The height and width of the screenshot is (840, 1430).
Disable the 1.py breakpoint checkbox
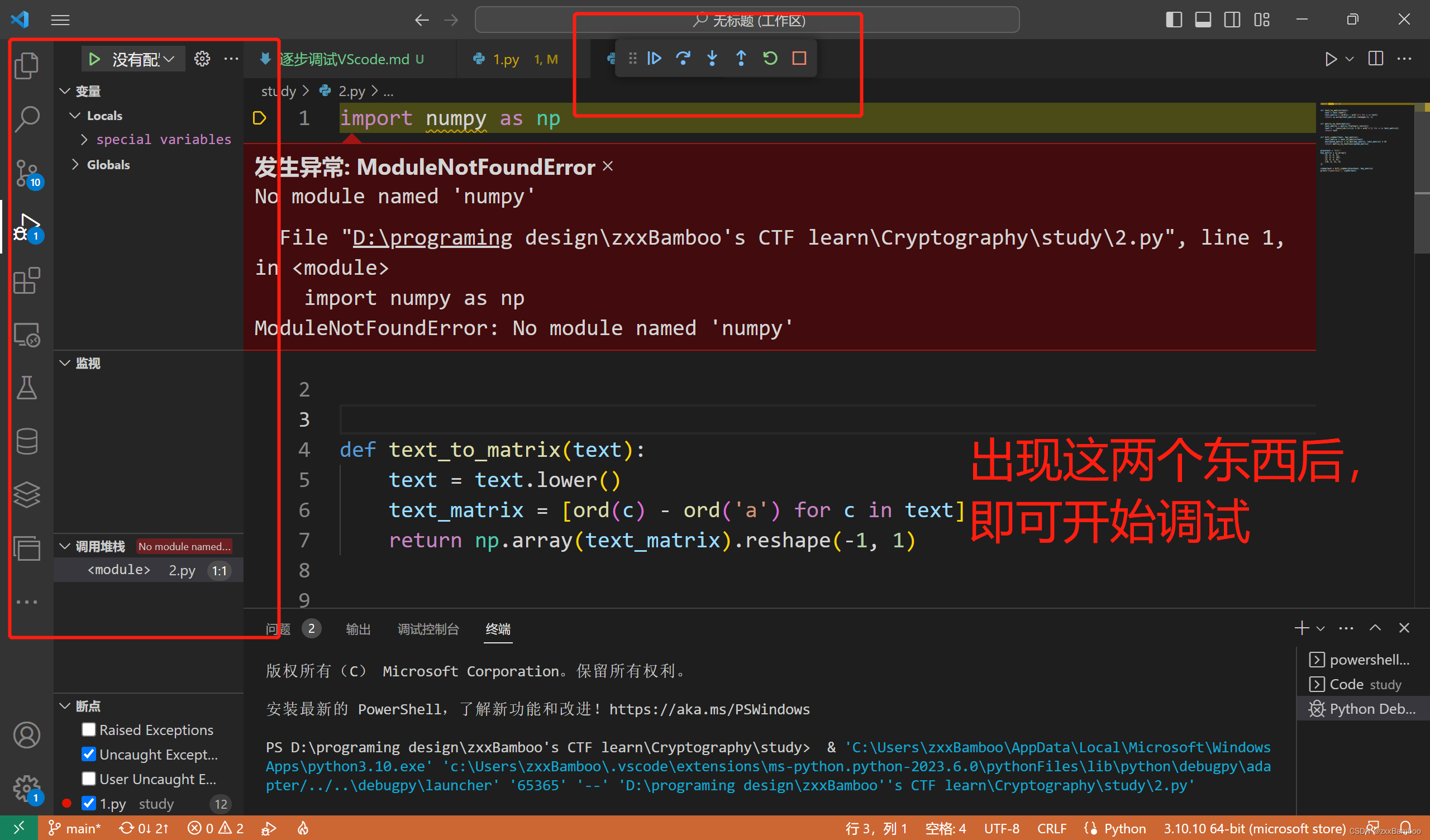(88, 803)
